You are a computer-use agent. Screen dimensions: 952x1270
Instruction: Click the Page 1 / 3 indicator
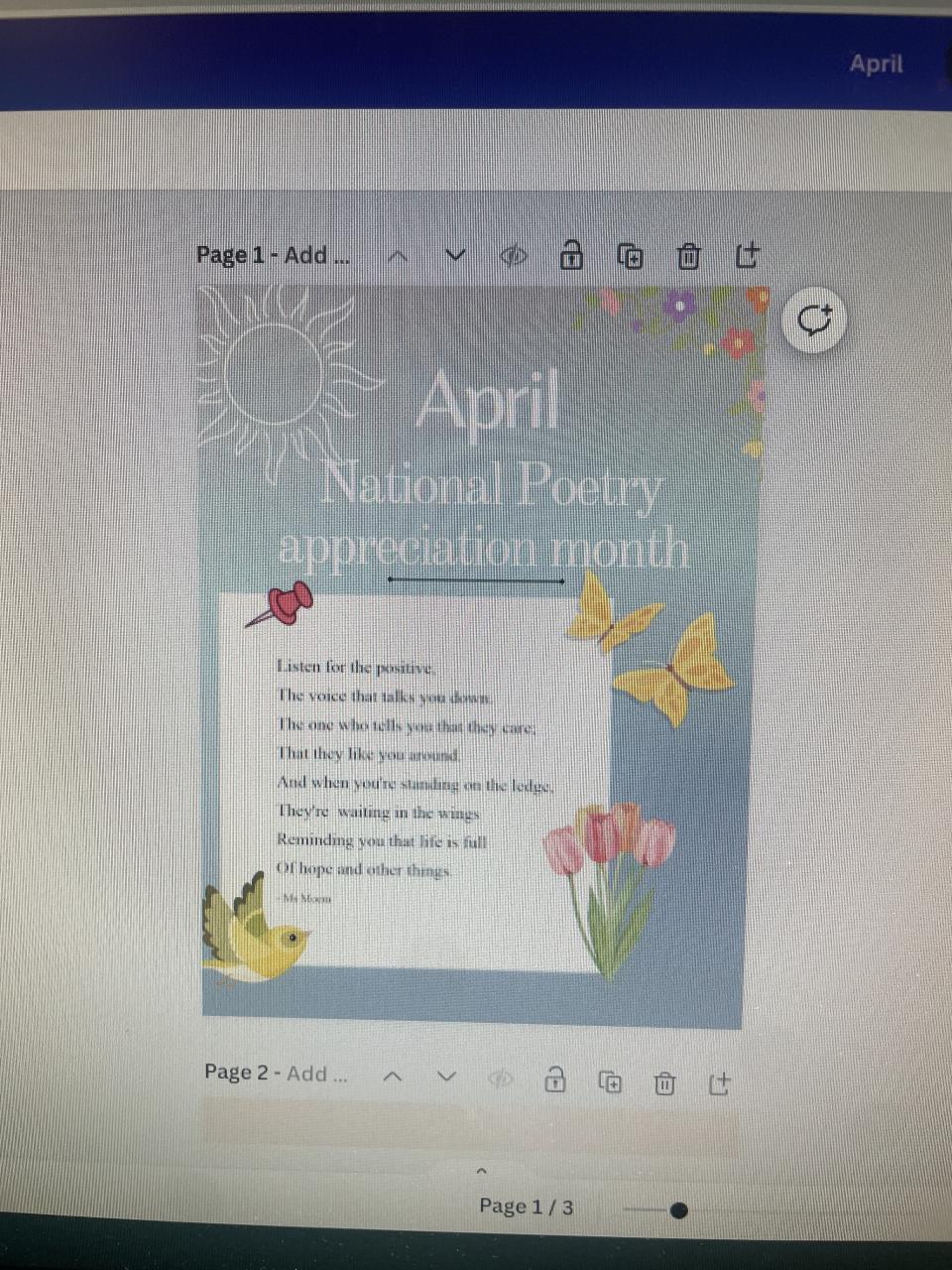tap(526, 1206)
